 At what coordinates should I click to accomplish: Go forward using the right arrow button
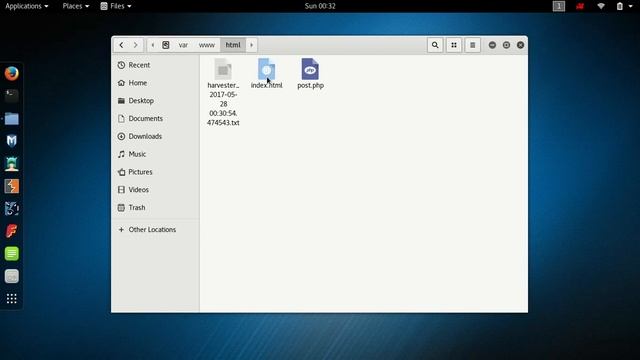coord(136,45)
